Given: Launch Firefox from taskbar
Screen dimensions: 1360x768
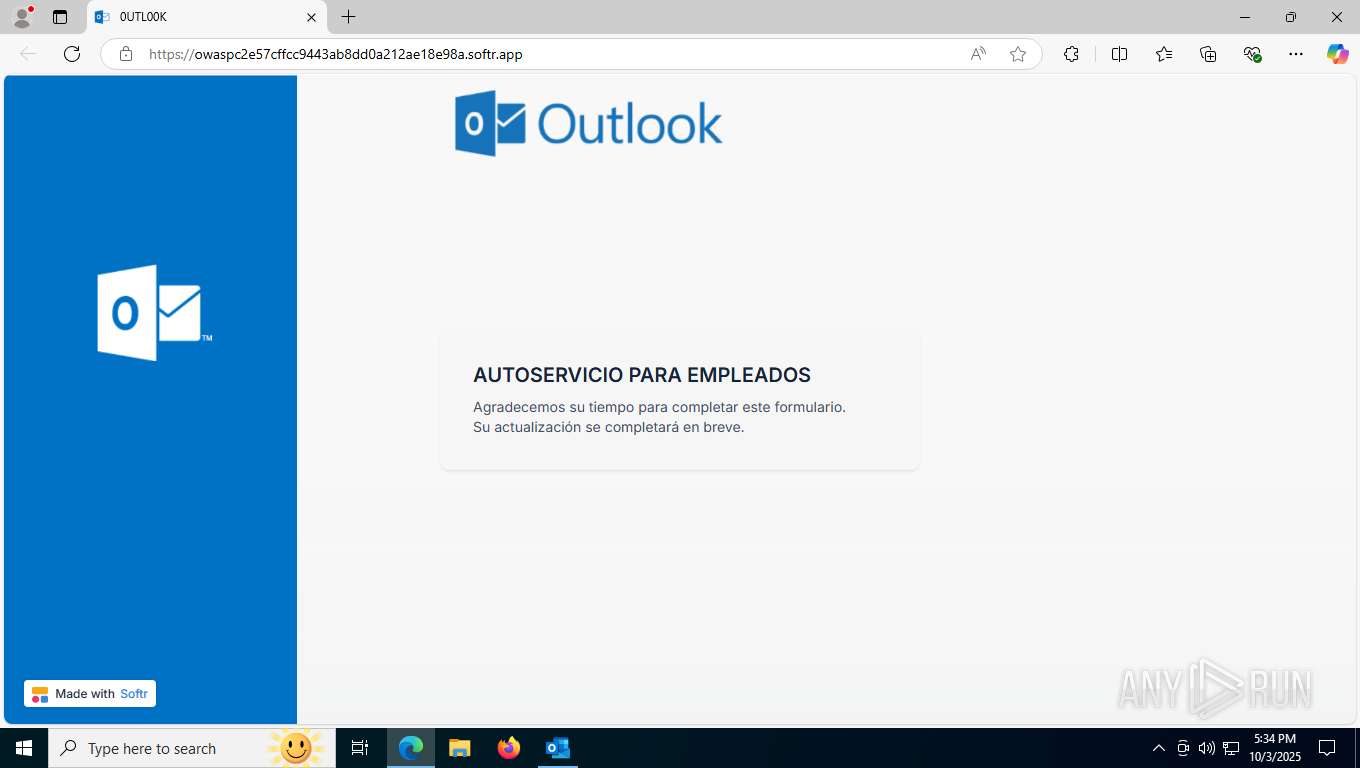Looking at the screenshot, I should (509, 748).
